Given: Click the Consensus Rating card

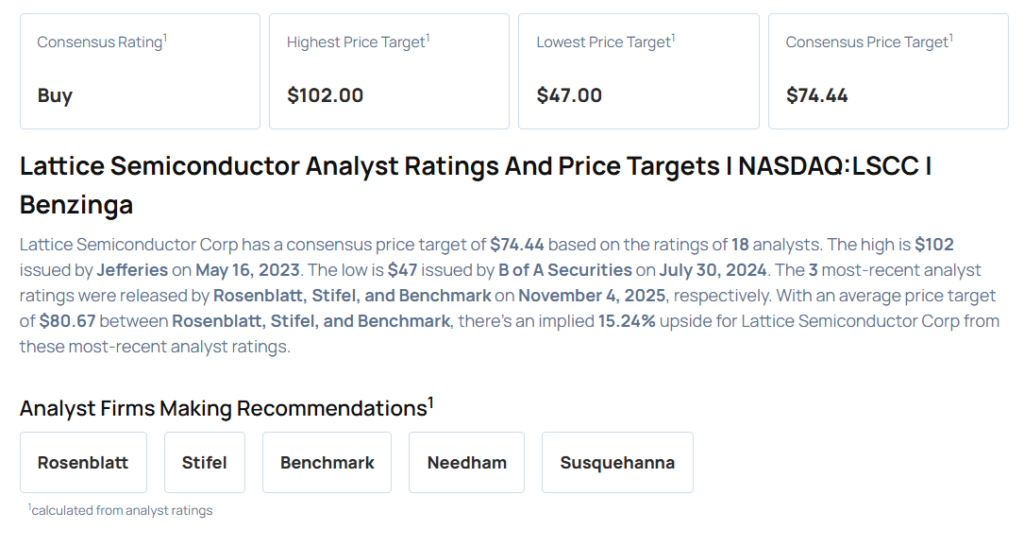Looking at the screenshot, I should [x=139, y=70].
